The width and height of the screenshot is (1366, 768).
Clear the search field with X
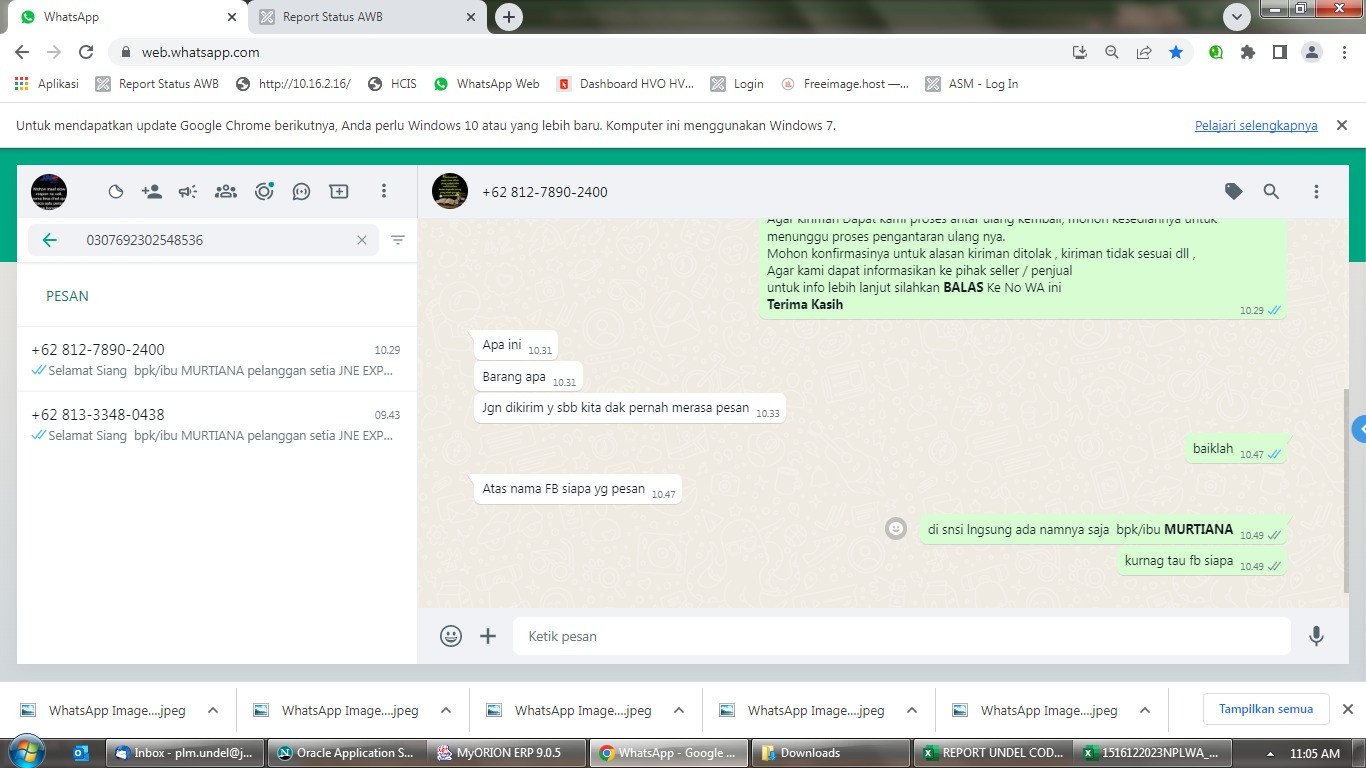coord(362,240)
